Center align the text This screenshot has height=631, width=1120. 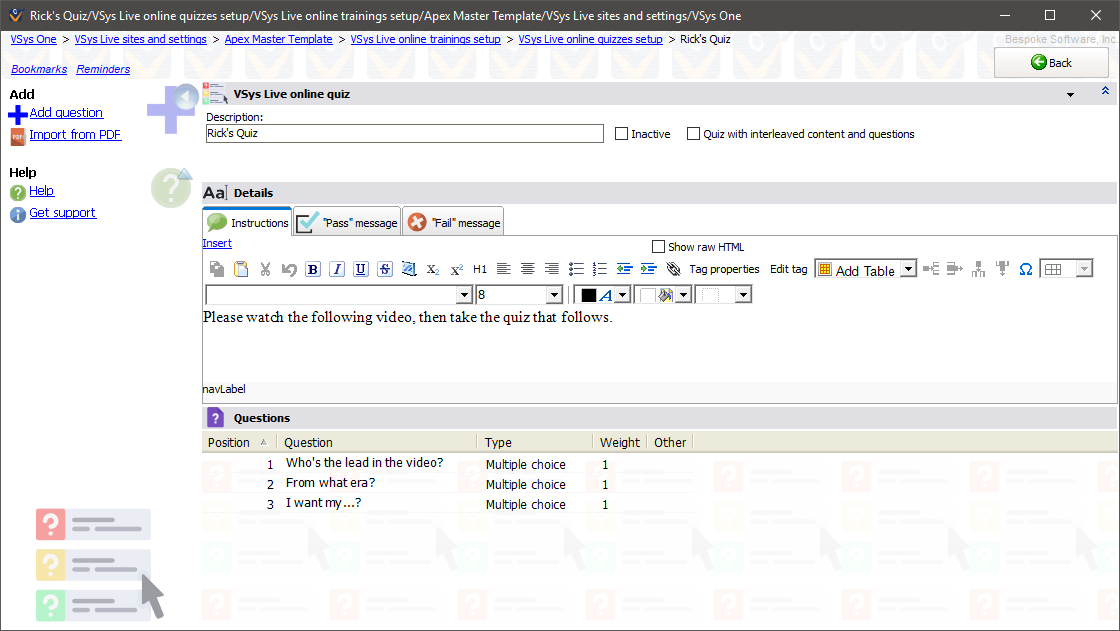click(528, 269)
